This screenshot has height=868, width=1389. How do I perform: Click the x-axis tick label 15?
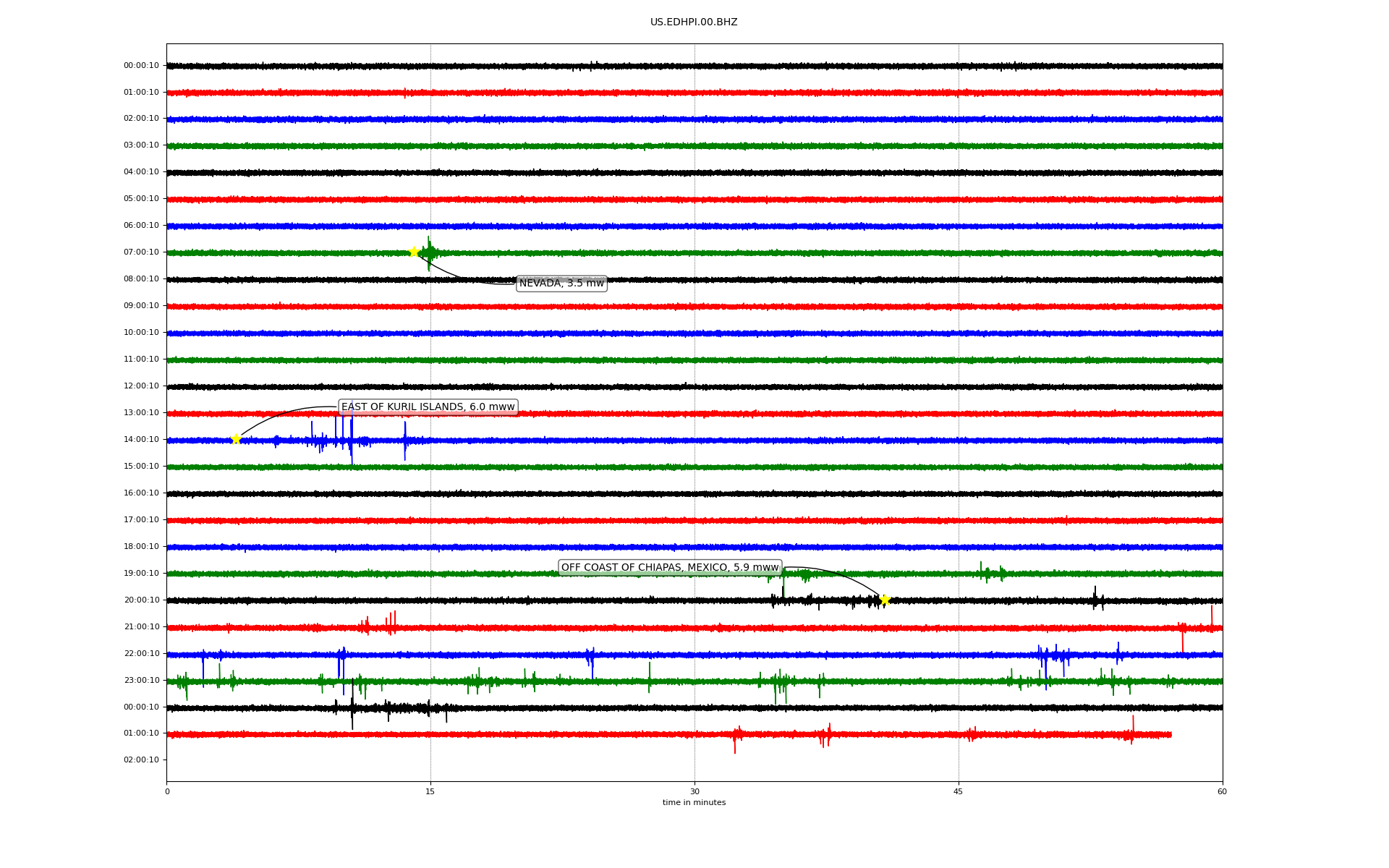click(x=430, y=791)
